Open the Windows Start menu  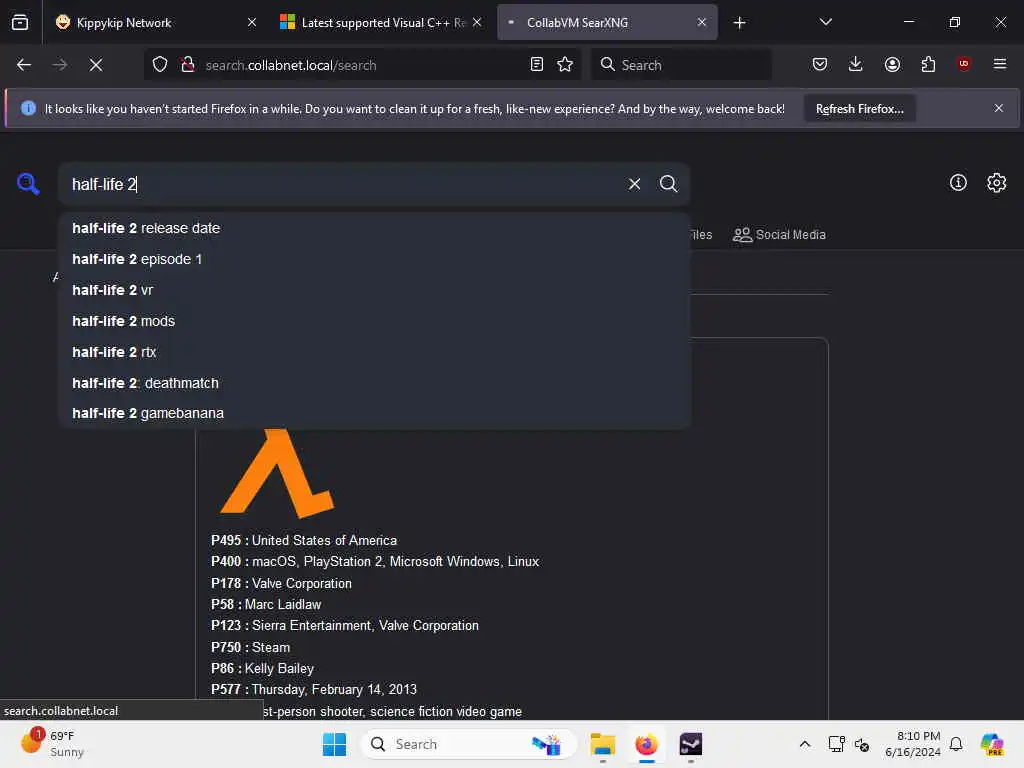(334, 744)
